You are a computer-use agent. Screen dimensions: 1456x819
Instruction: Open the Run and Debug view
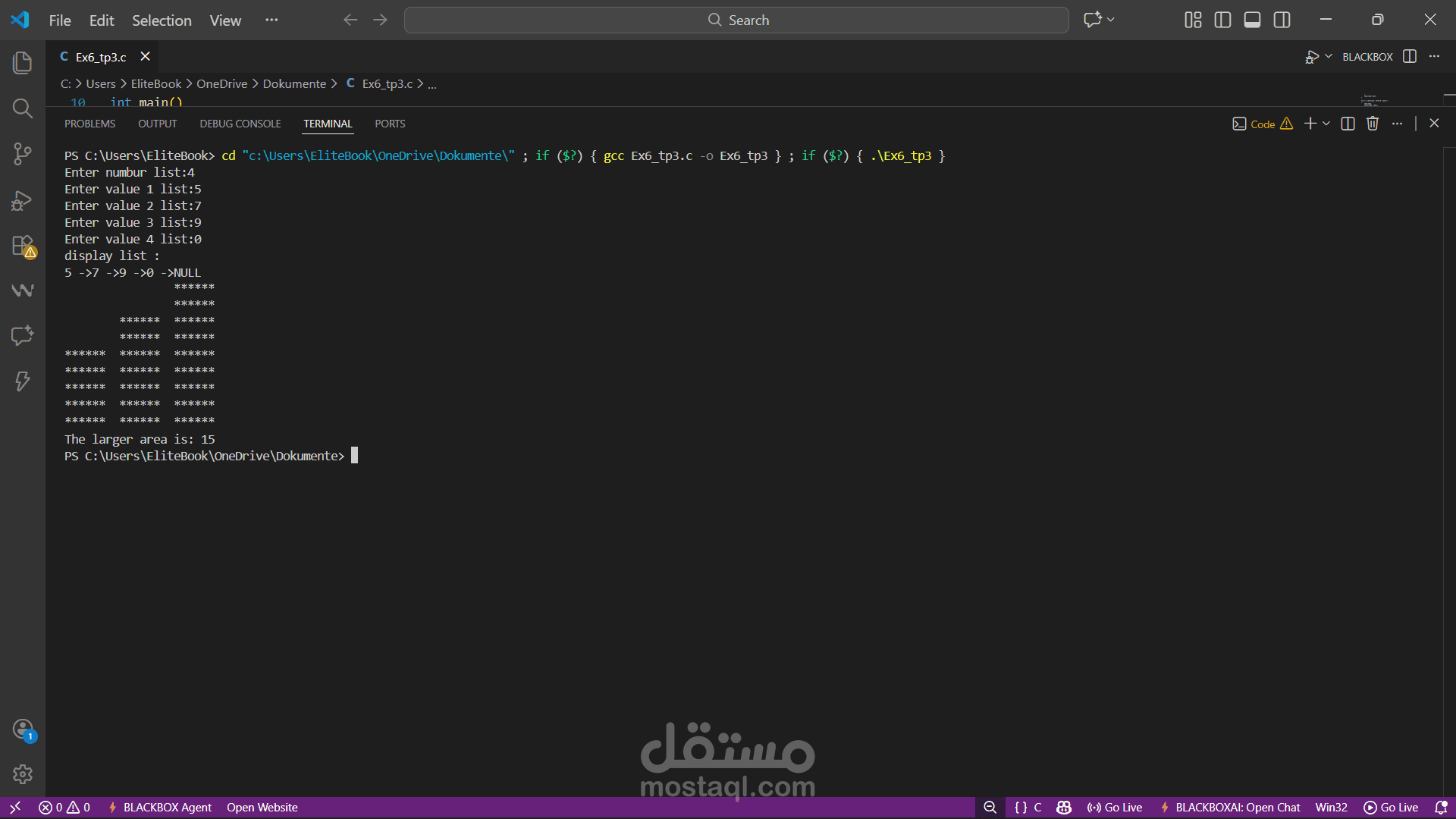coord(23,201)
